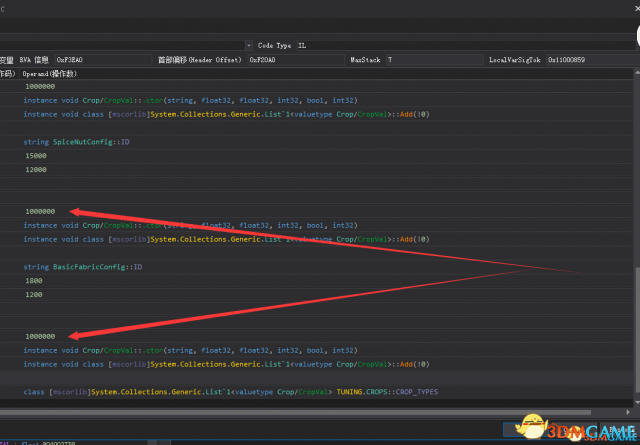Click the horizontal scrollbar thumb
The image size is (640, 445).
coord(295,412)
